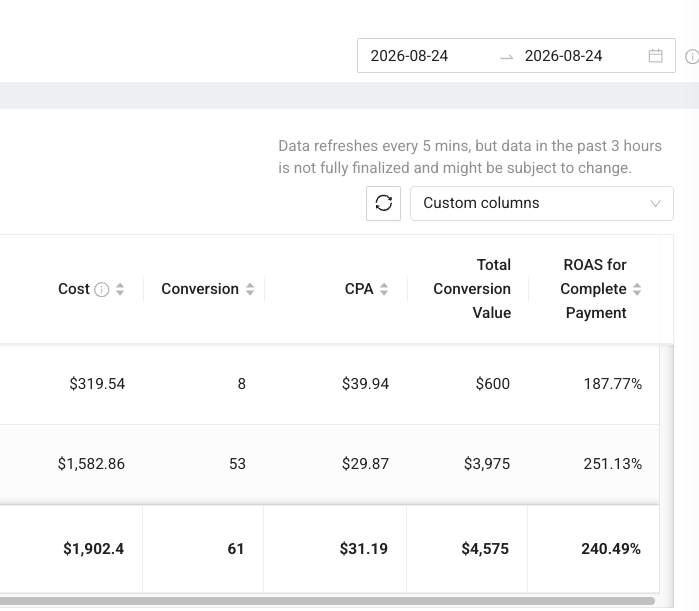Click the Cost column header label
Screen dimensions: 699x611
[x=74, y=289]
